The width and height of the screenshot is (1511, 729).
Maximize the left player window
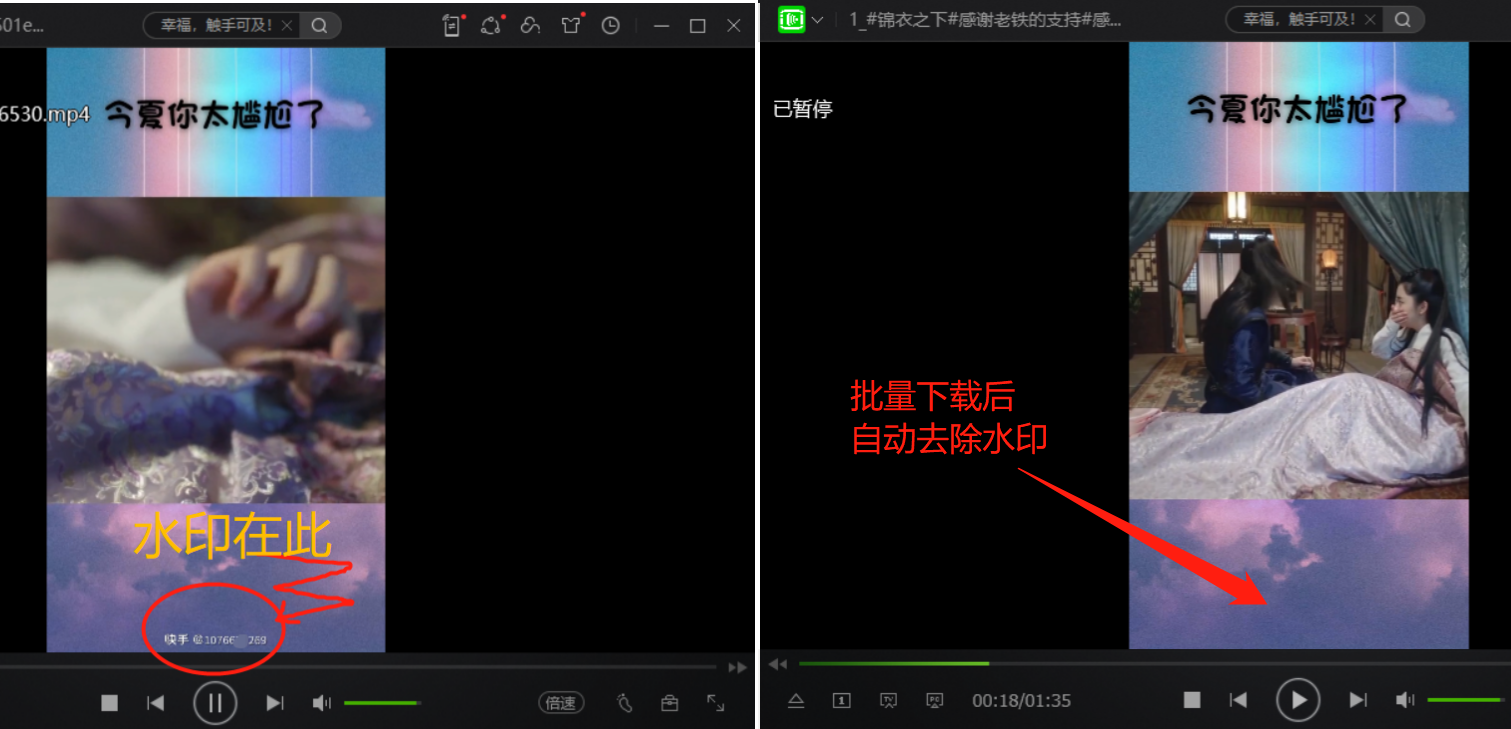(698, 26)
